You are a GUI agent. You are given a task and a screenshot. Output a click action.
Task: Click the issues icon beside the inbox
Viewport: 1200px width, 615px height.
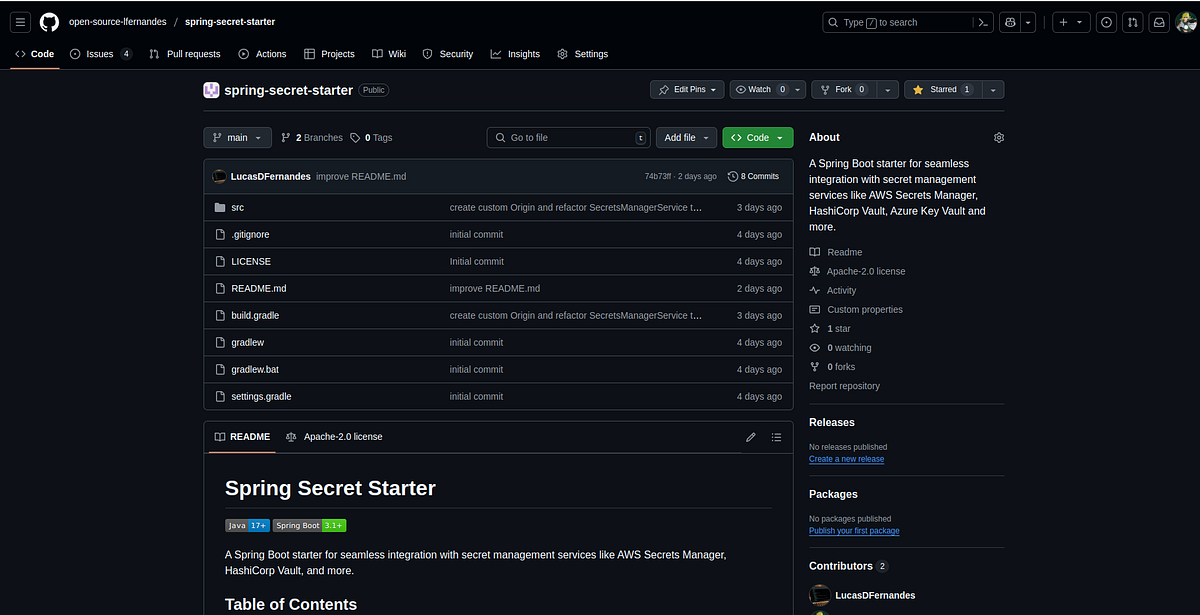1106,22
